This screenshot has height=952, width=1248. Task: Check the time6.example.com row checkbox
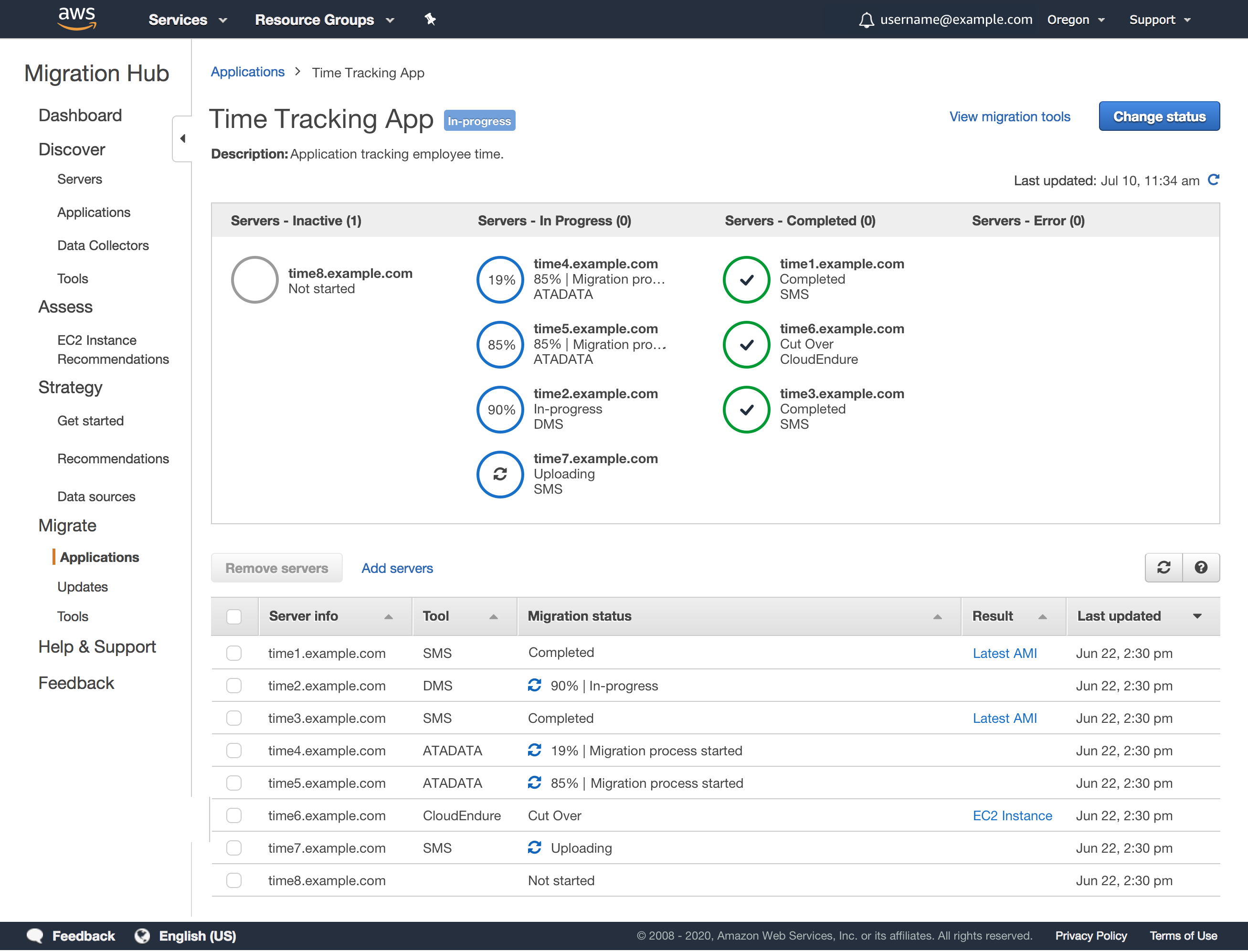[x=234, y=815]
